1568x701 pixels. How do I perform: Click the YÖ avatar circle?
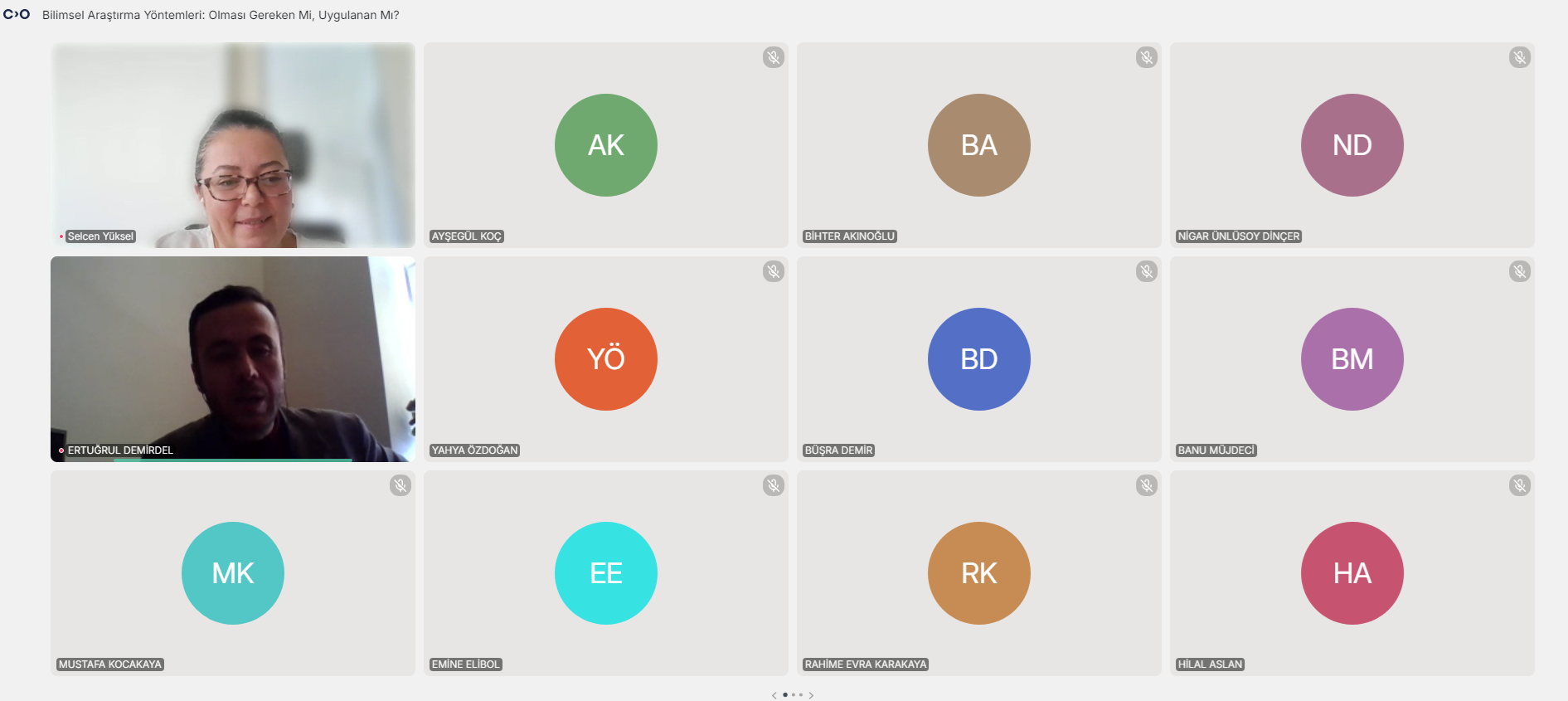tap(605, 359)
